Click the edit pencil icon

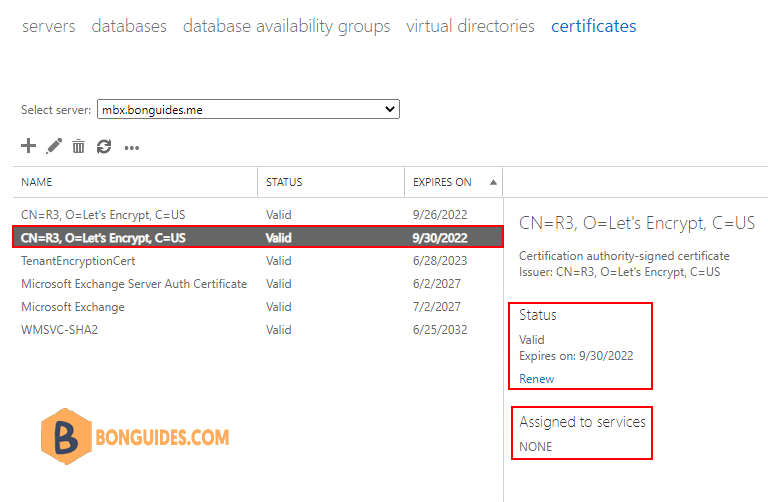click(x=54, y=146)
